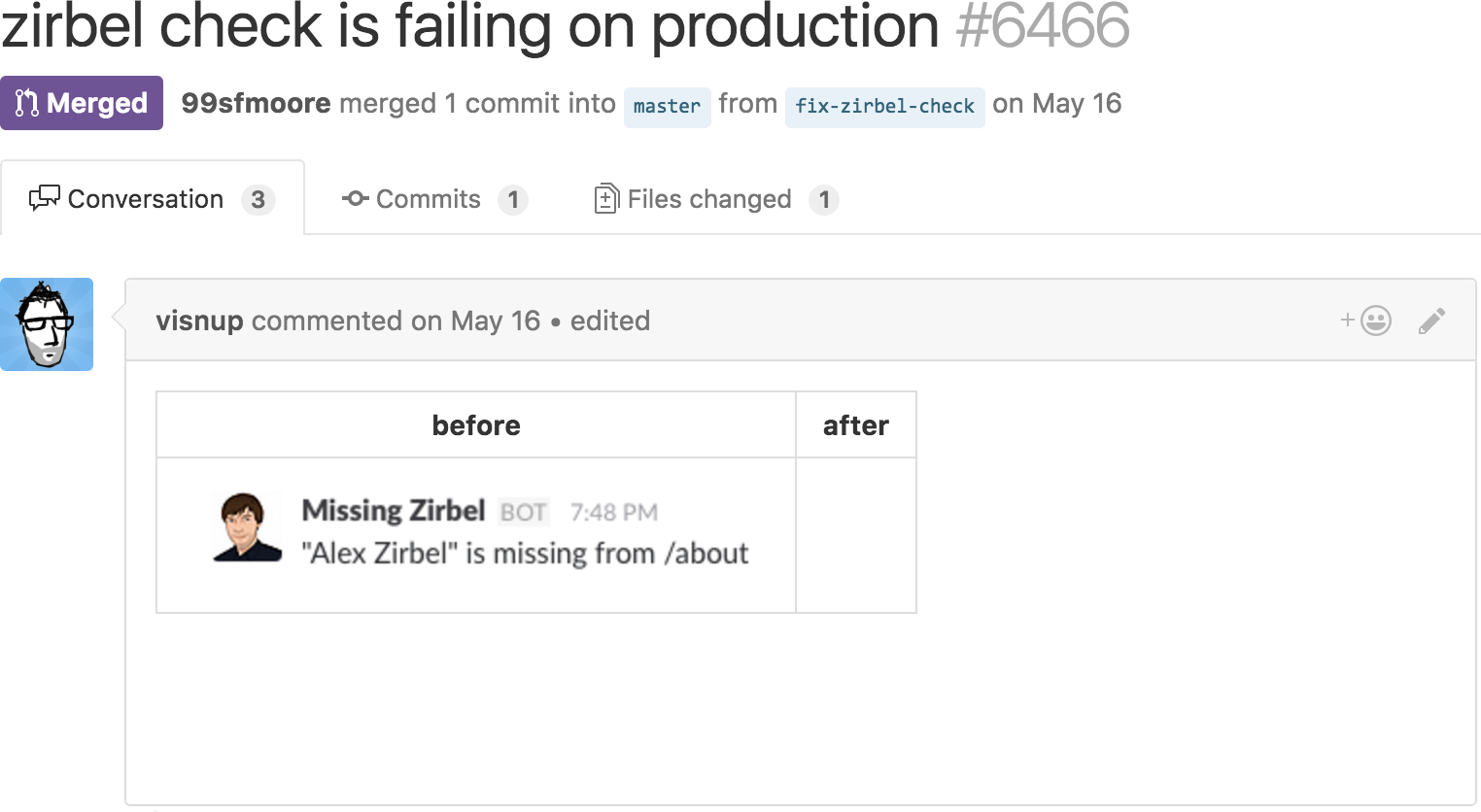Click the Conversation speech bubble icon

coord(44,199)
